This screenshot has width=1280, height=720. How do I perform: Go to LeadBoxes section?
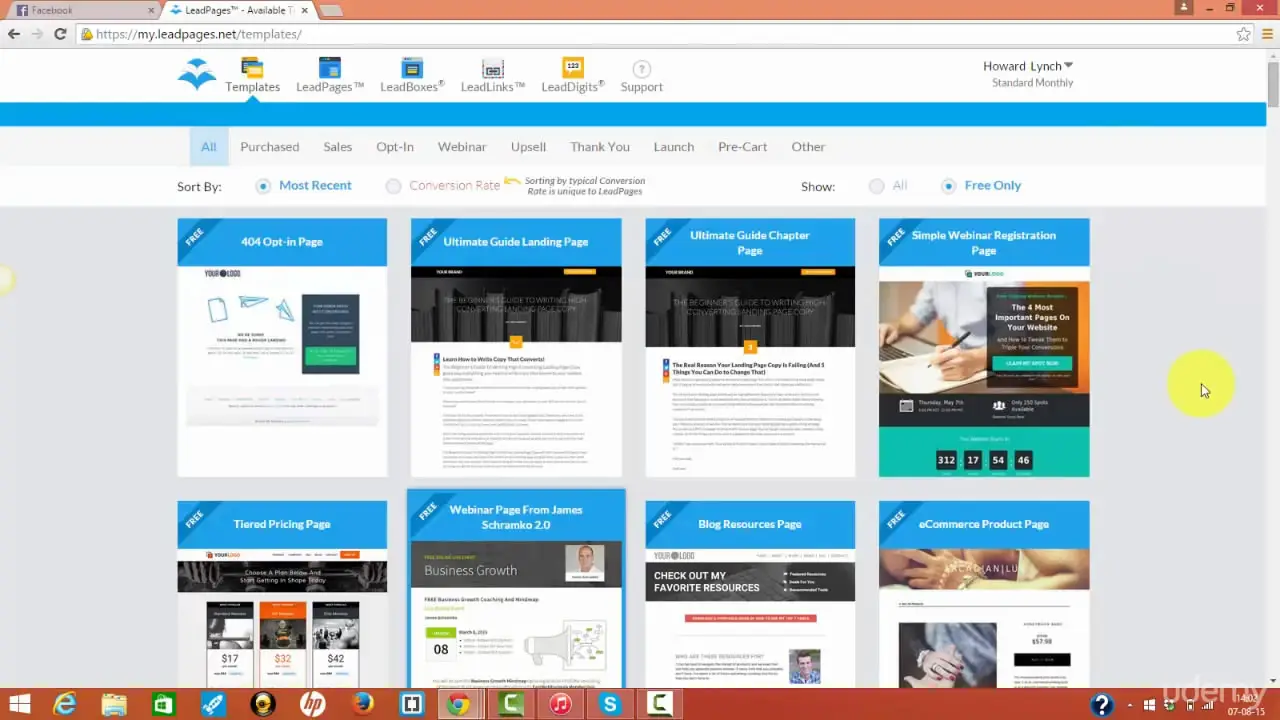point(411,75)
